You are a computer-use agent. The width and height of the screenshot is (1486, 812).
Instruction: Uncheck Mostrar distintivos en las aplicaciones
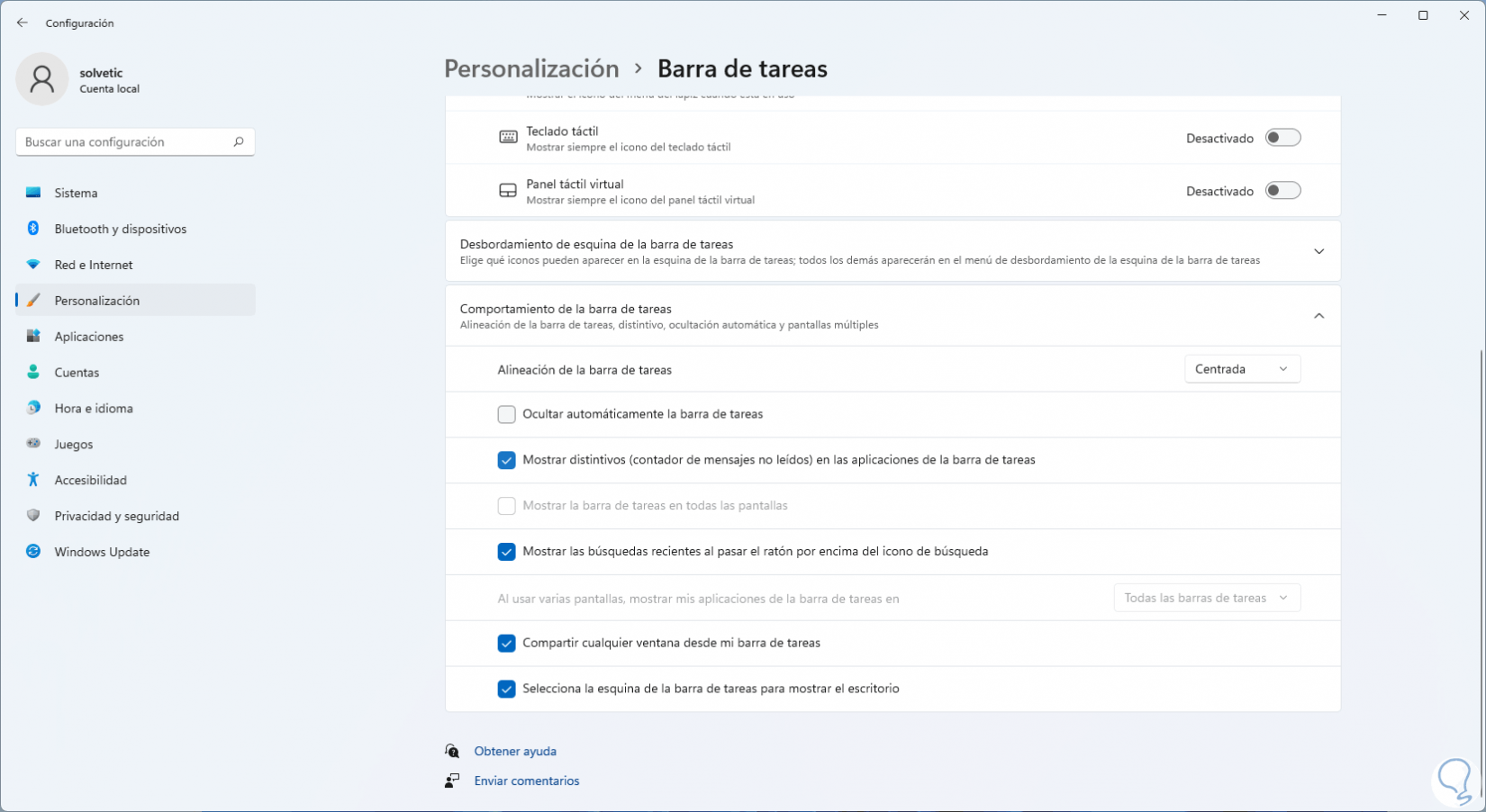click(507, 460)
